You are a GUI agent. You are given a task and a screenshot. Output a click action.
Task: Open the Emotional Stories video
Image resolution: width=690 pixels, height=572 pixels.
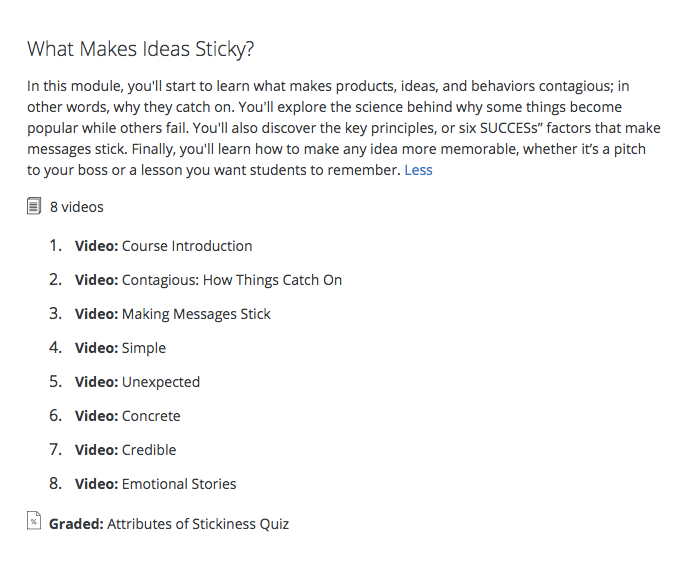[179, 484]
